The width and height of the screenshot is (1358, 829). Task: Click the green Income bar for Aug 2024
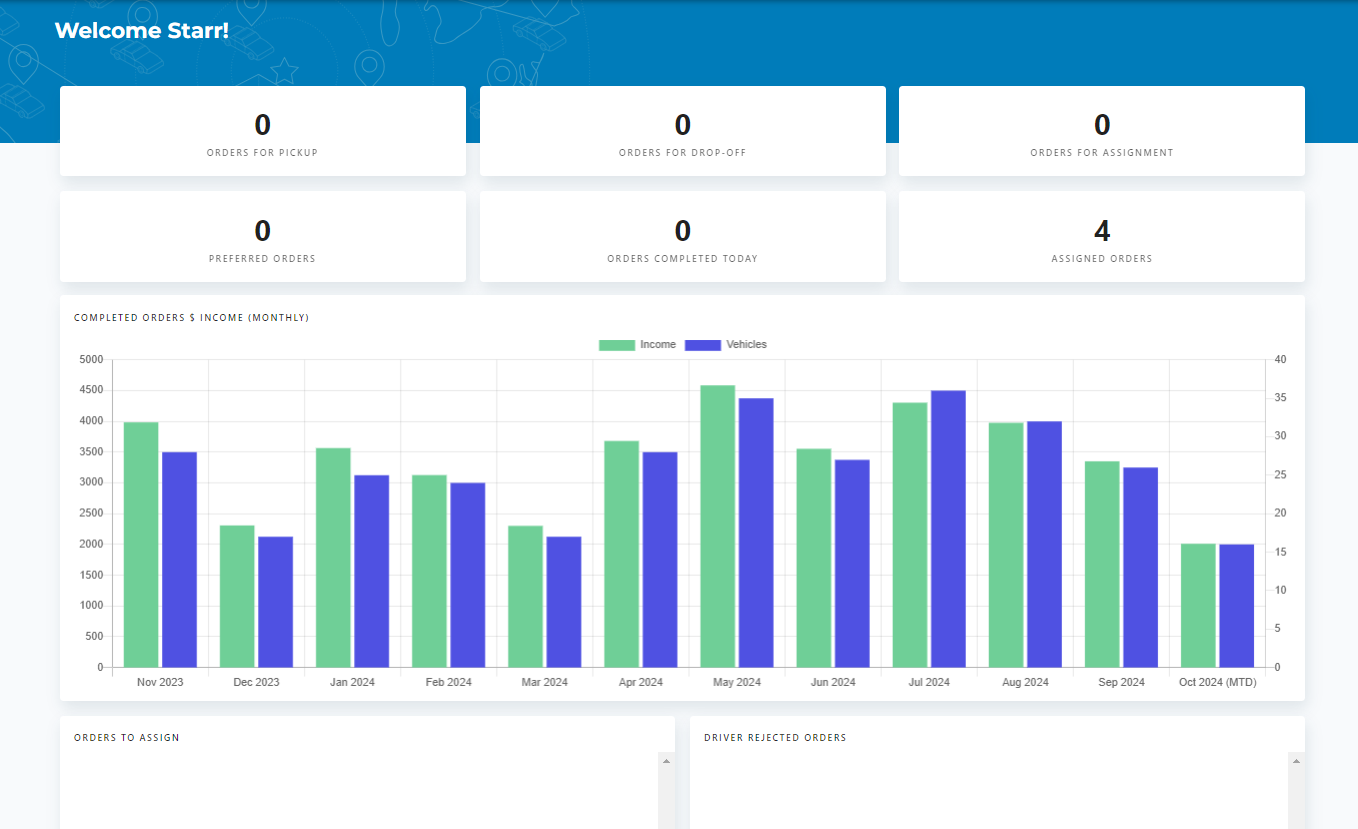[x=1006, y=545]
